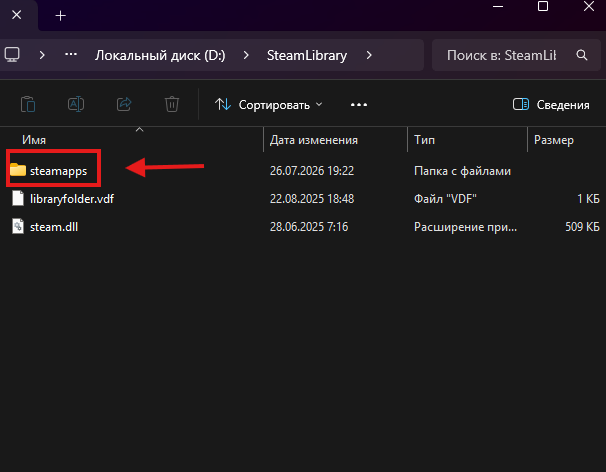This screenshot has height=472, width=606.
Task: Click the This PC monitor icon in the address bar
Action: click(12, 55)
